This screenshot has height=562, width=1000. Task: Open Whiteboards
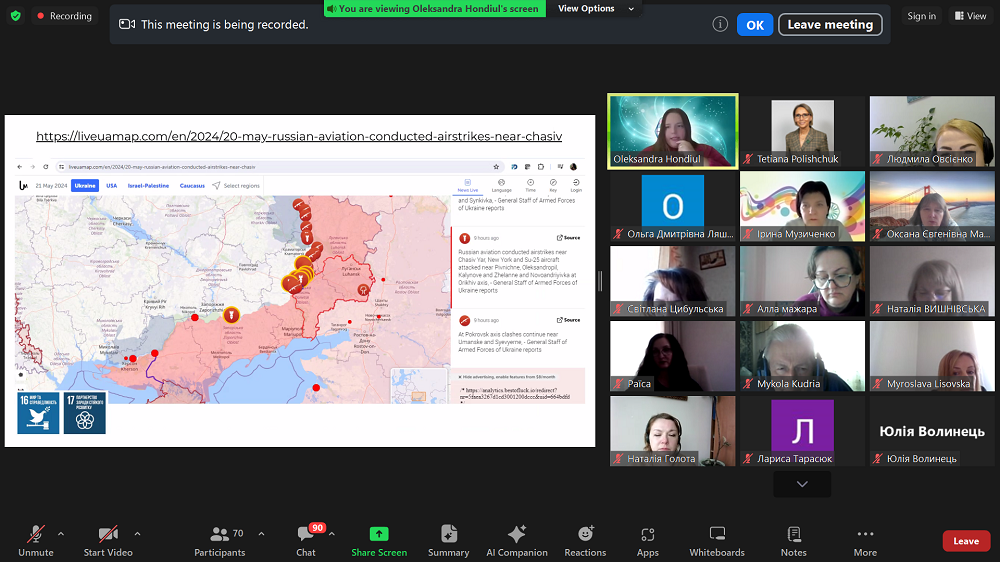717,540
